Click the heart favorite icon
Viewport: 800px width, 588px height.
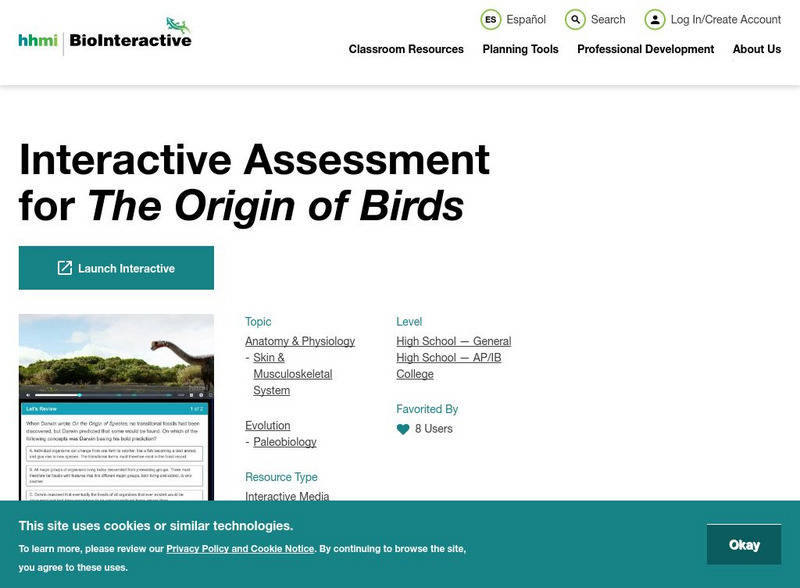pyautogui.click(x=403, y=429)
